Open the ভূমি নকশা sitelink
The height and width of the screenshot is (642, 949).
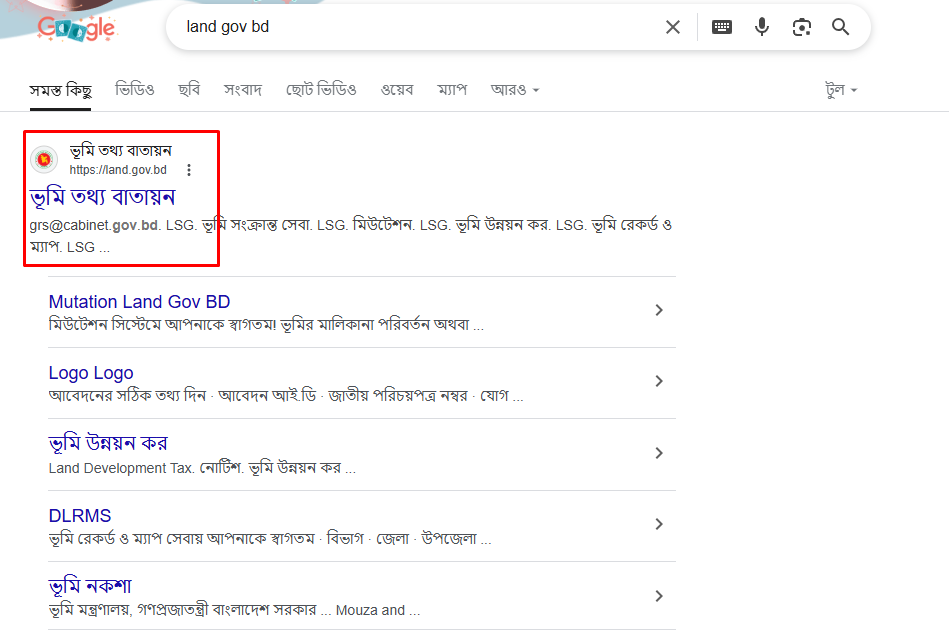(x=90, y=586)
